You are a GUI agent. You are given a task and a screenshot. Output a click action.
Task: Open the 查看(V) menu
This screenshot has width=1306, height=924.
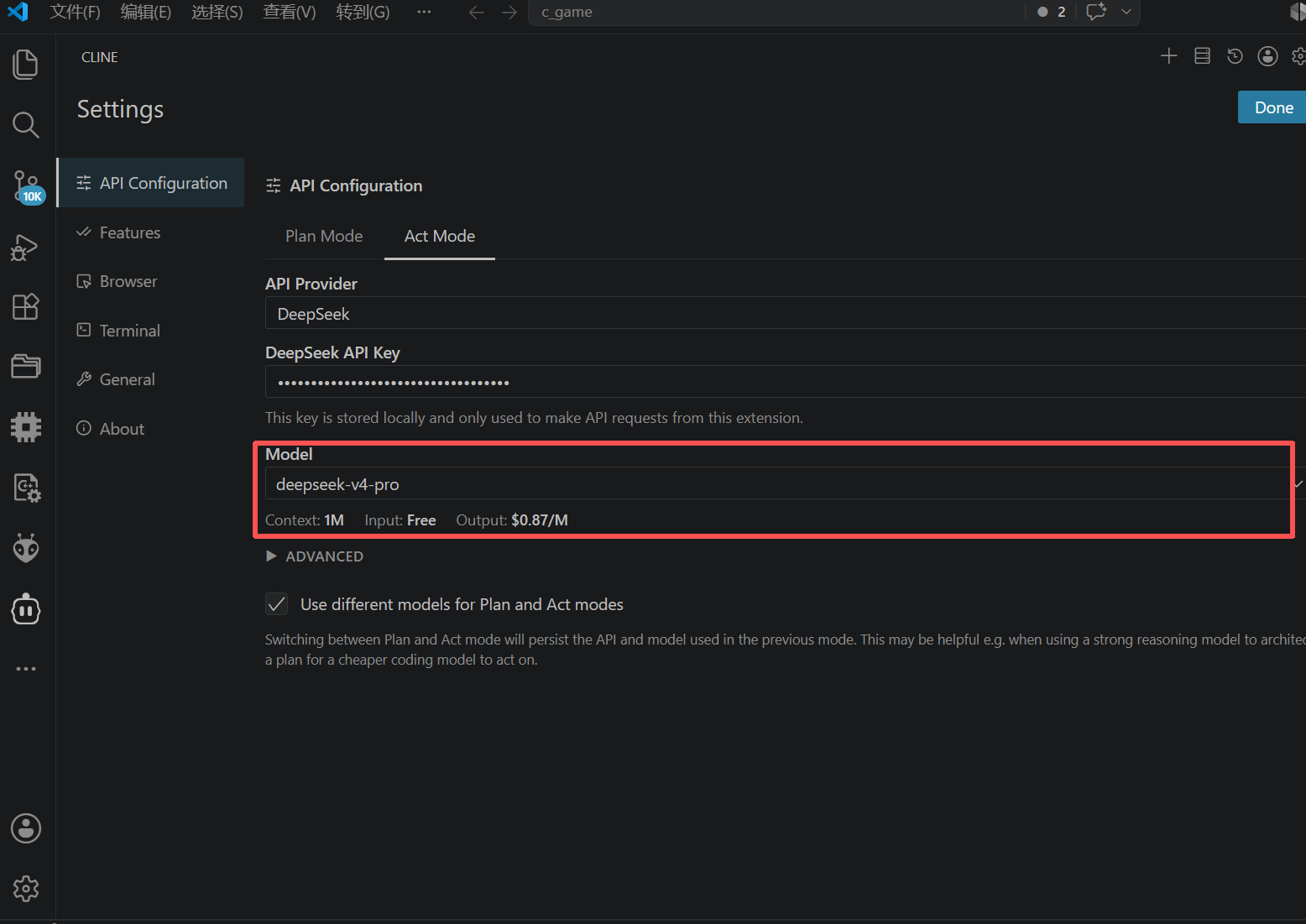pyautogui.click(x=290, y=12)
